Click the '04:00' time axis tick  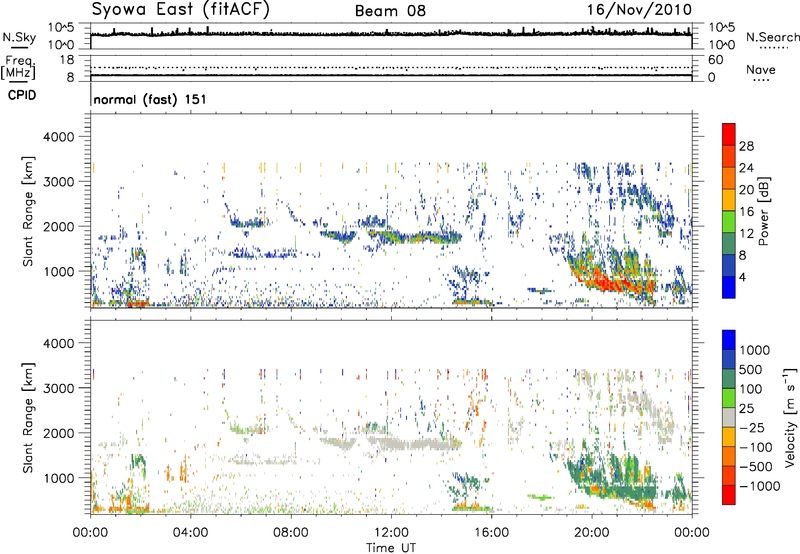click(190, 533)
